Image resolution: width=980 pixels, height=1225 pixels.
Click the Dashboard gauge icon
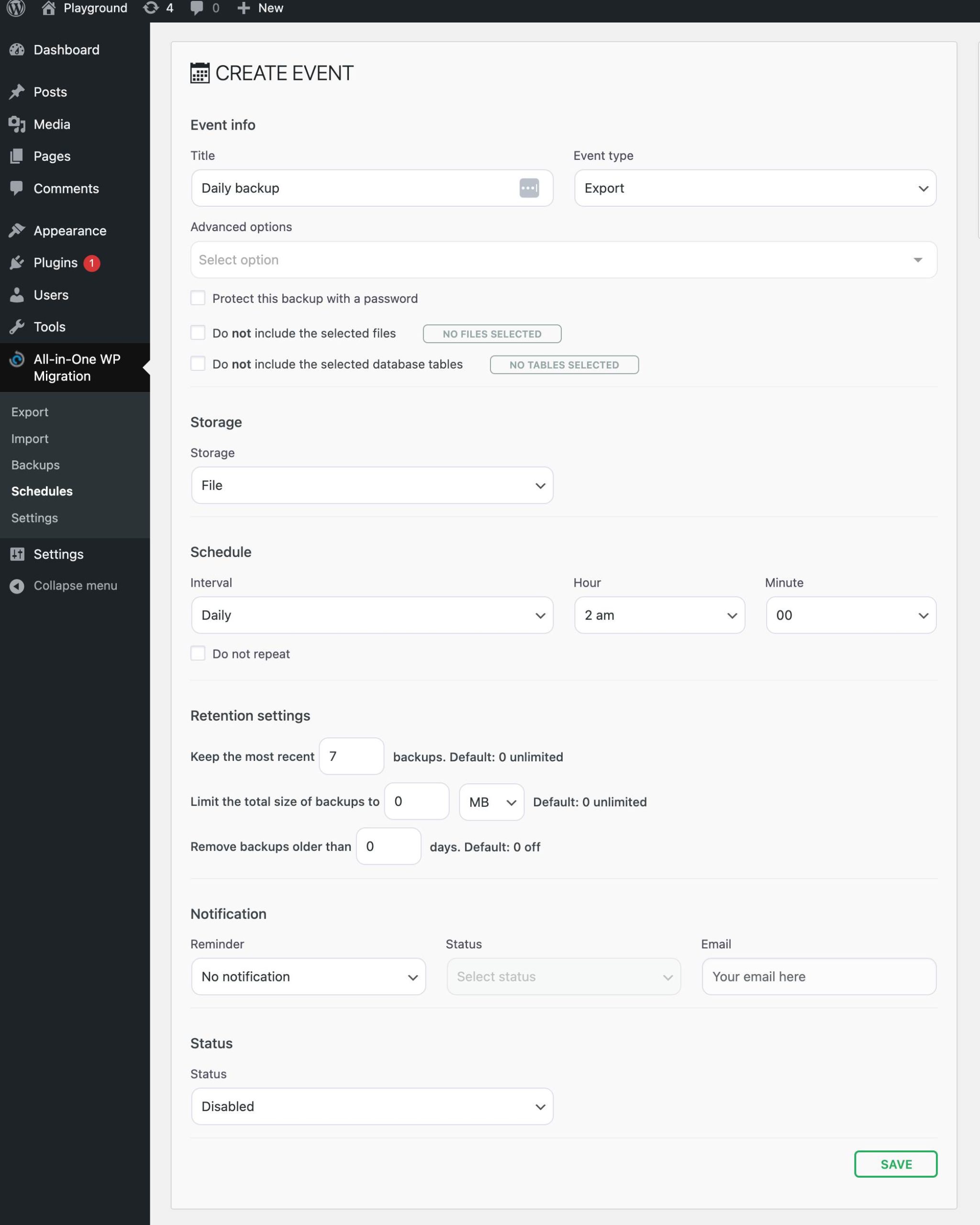click(x=17, y=50)
